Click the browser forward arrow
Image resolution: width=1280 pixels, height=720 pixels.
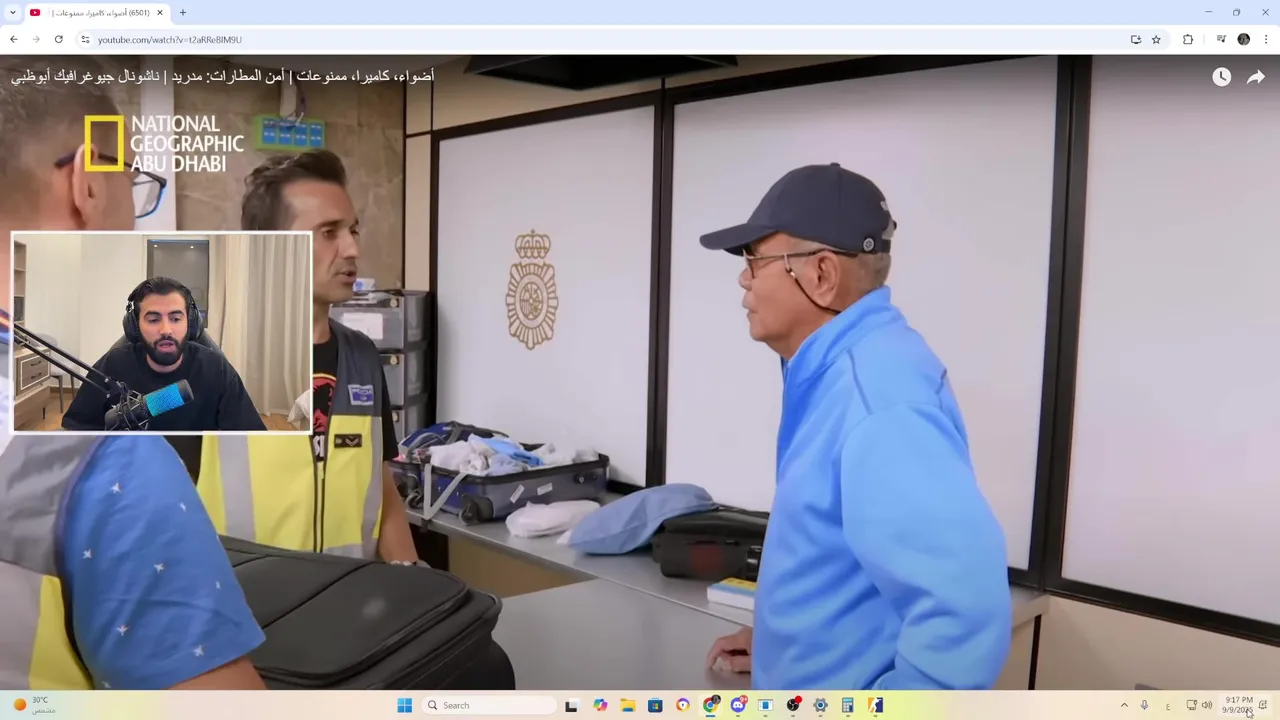[36, 39]
